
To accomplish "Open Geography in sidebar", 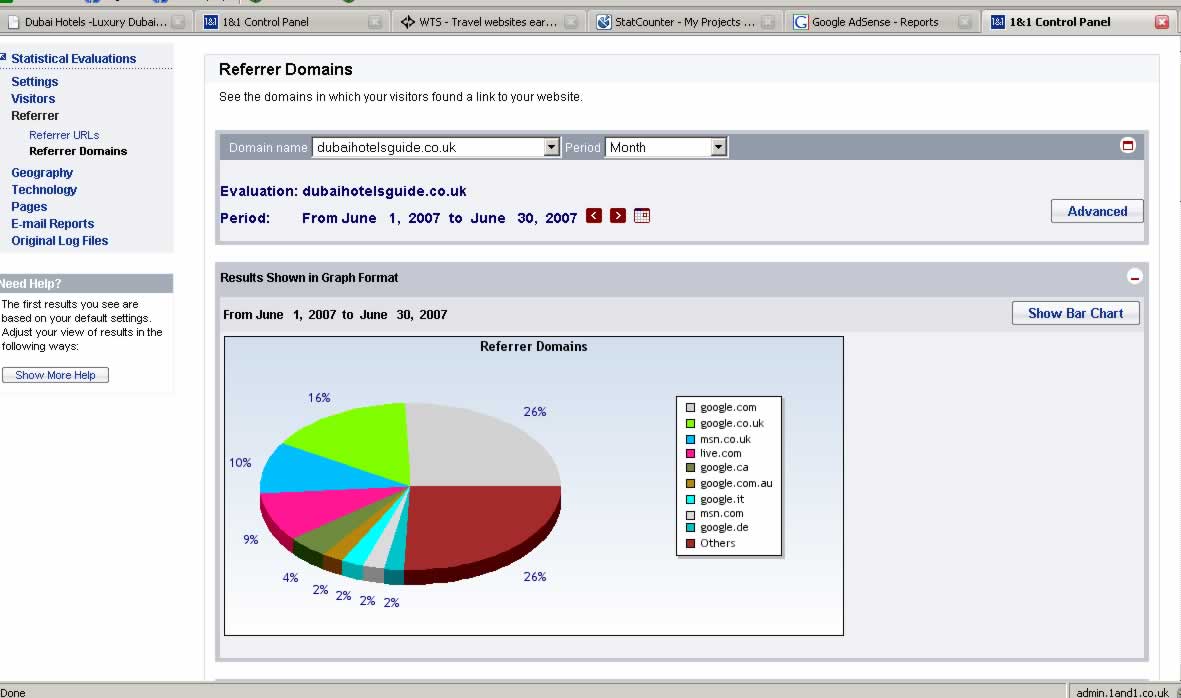I will (42, 172).
